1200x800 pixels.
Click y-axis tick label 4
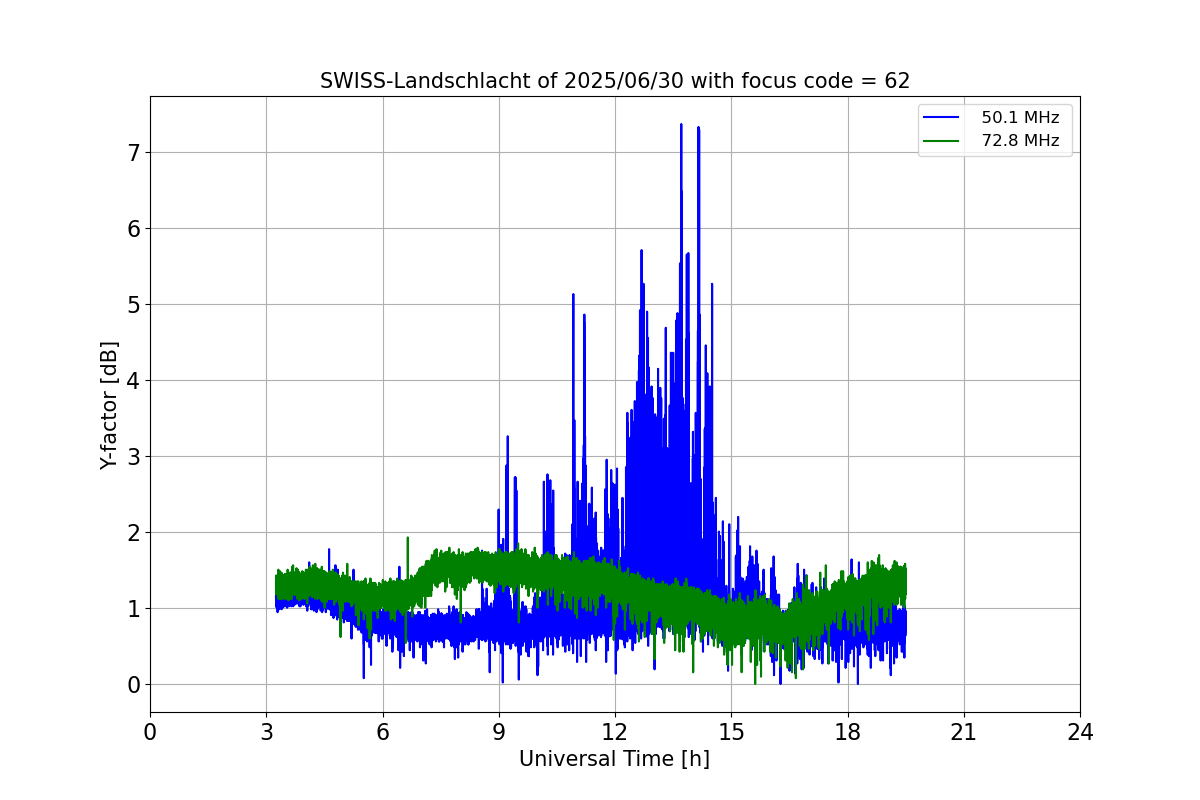[x=133, y=381]
